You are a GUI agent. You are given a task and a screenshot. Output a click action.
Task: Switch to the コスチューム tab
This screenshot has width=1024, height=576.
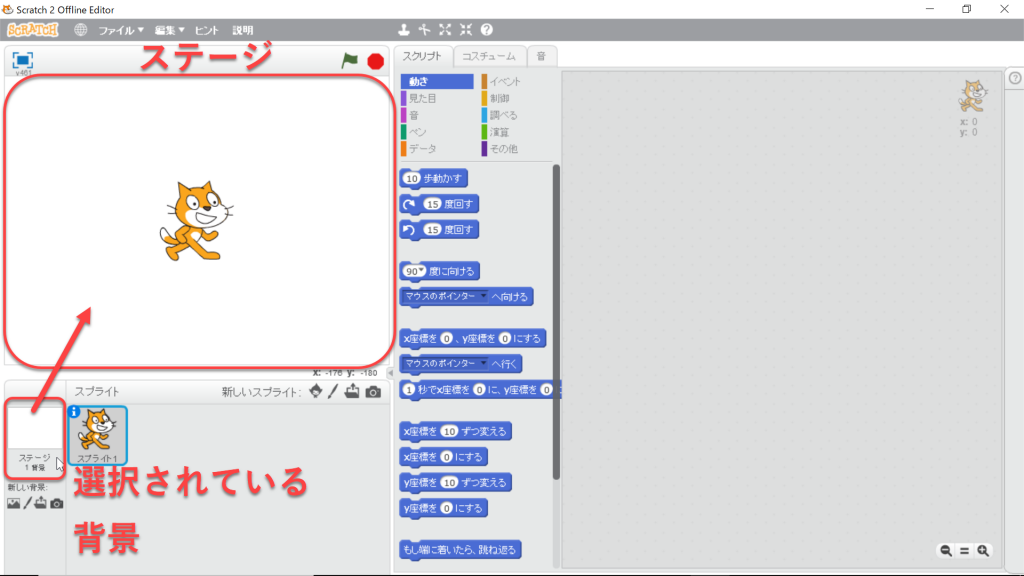[488, 56]
